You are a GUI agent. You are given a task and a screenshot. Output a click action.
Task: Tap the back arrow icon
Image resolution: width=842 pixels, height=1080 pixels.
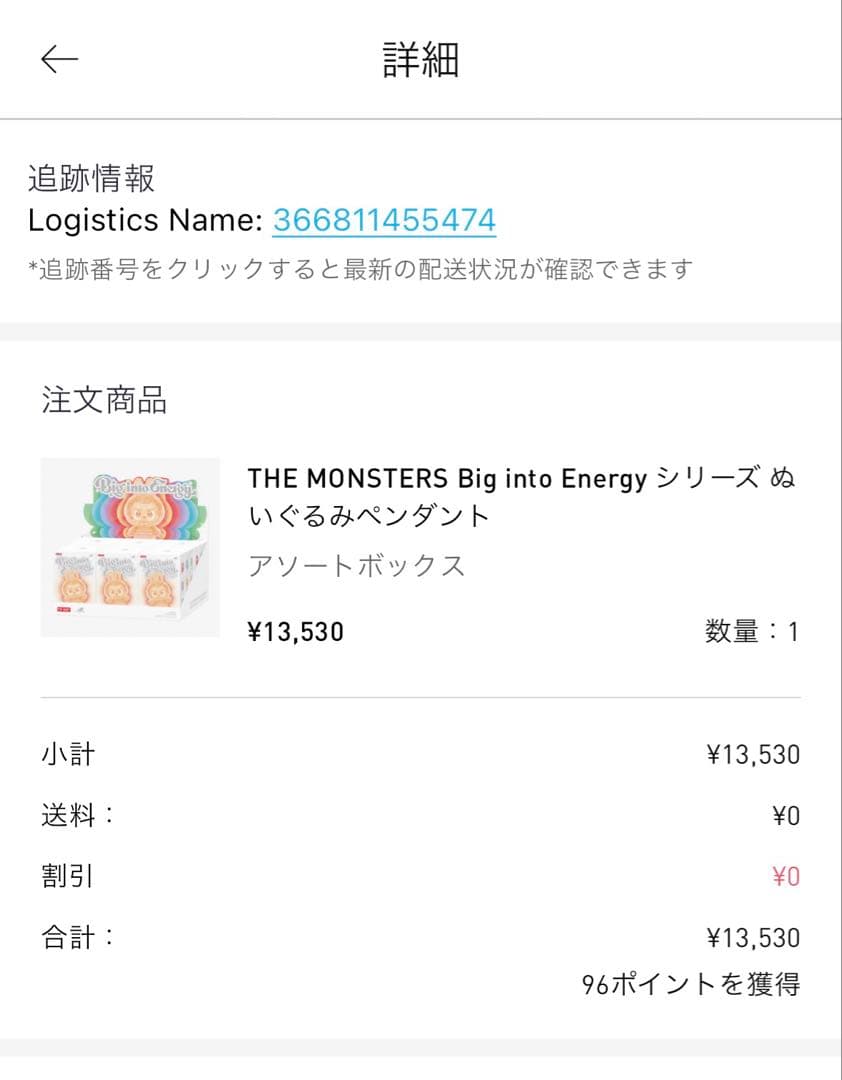click(x=59, y=60)
